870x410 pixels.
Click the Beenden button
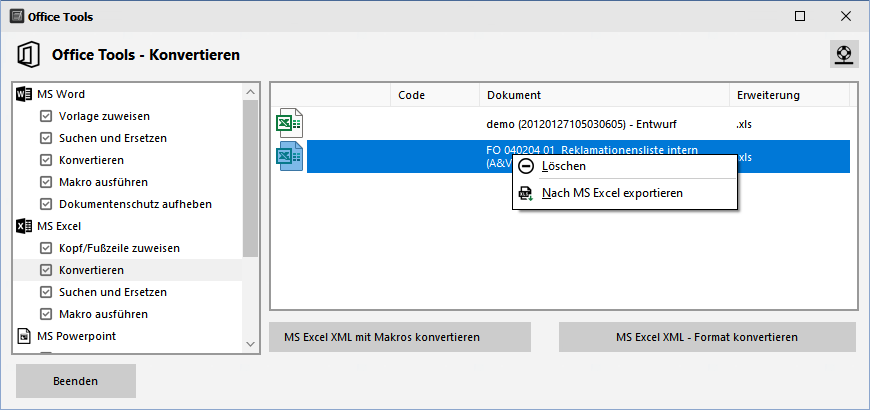click(x=75, y=381)
